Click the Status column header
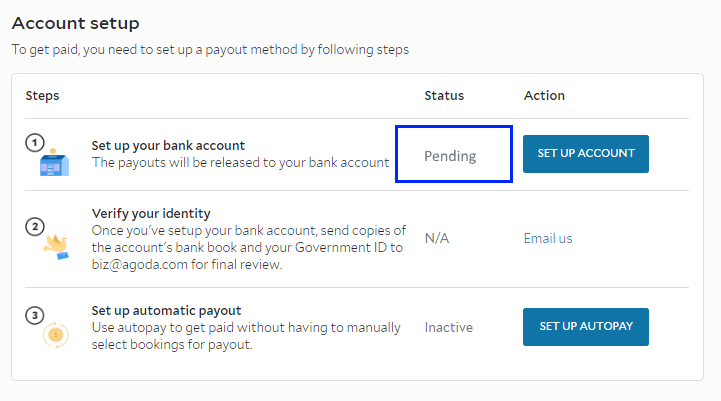The width and height of the screenshot is (721, 401). point(444,96)
